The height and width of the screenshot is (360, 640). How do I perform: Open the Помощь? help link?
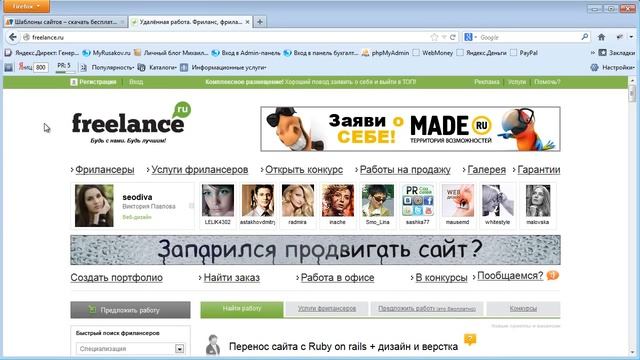pyautogui.click(x=547, y=82)
